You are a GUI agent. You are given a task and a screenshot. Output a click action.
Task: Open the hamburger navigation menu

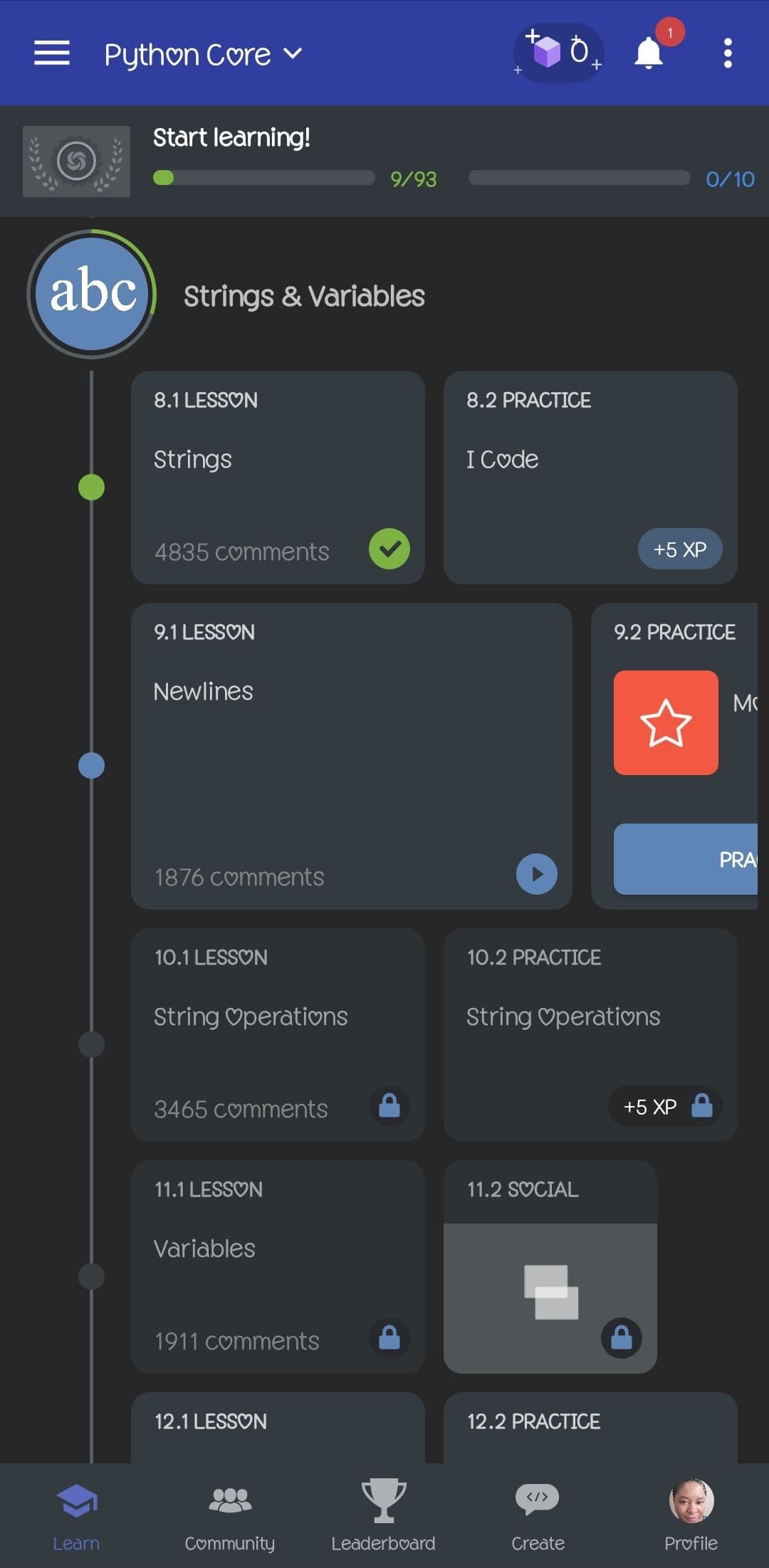(x=52, y=53)
